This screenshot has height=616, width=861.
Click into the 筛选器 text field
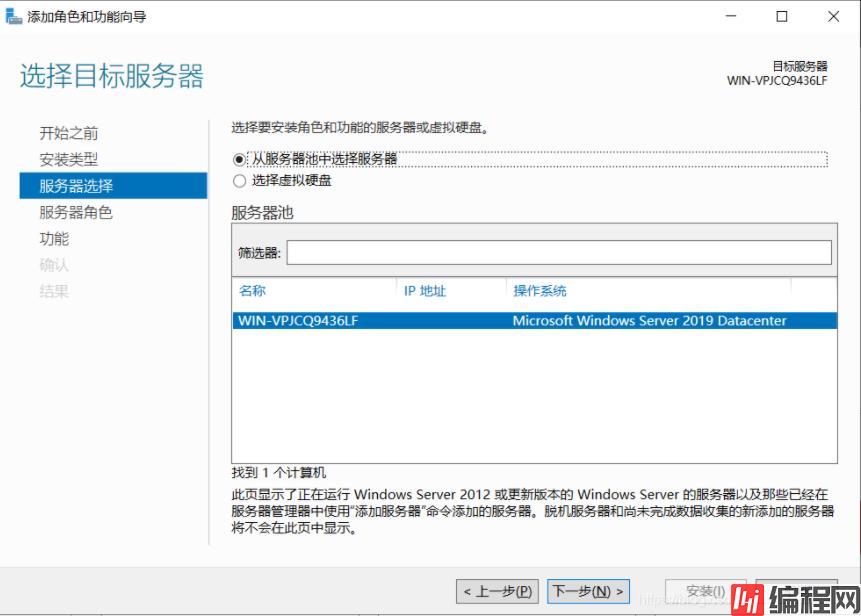558,252
